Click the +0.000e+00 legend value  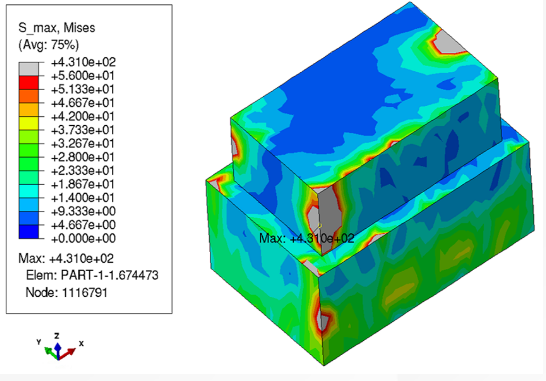pos(83,239)
